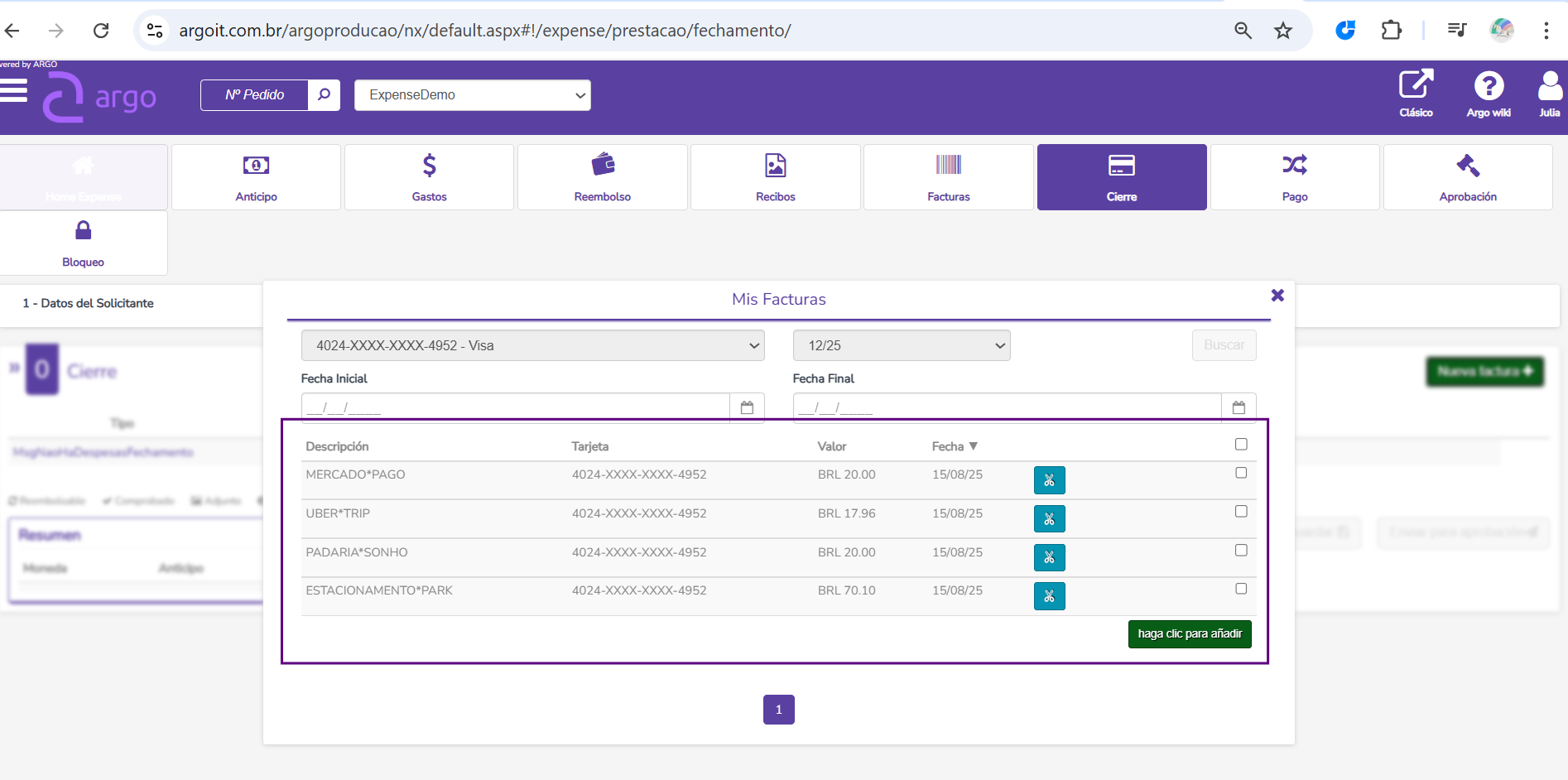1568x780 pixels.
Task: Toggle the select-all checkbox in table header
Action: [x=1241, y=445]
